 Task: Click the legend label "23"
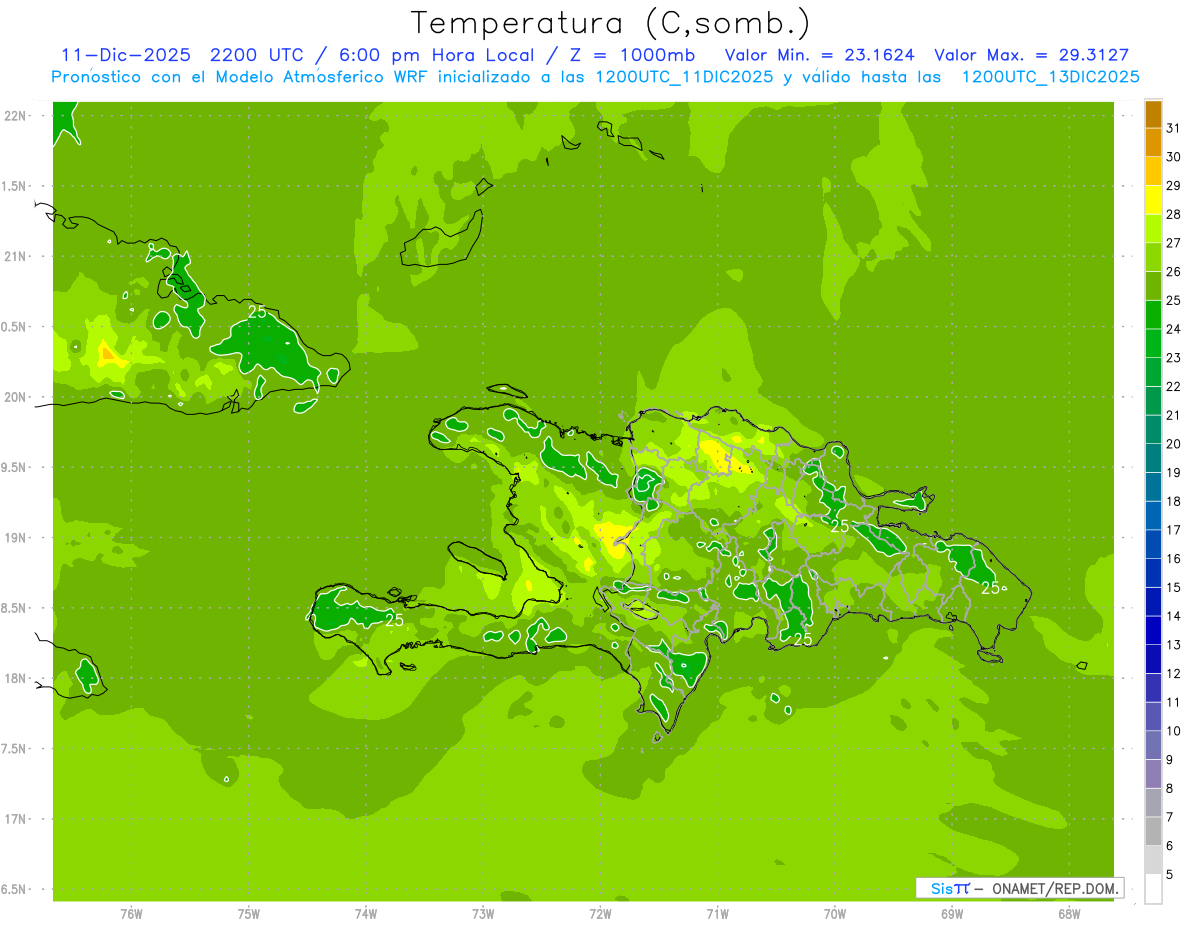coord(1174,358)
